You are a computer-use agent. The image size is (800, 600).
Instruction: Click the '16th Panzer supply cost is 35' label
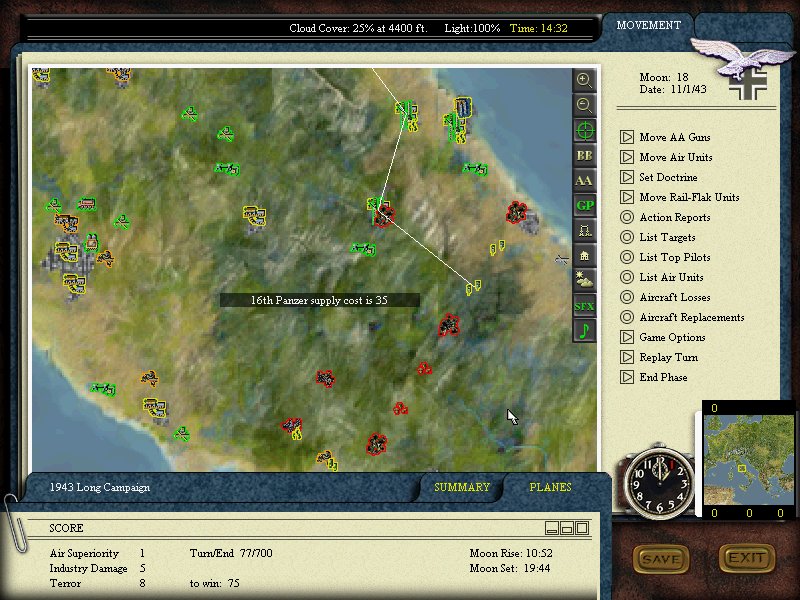click(319, 300)
